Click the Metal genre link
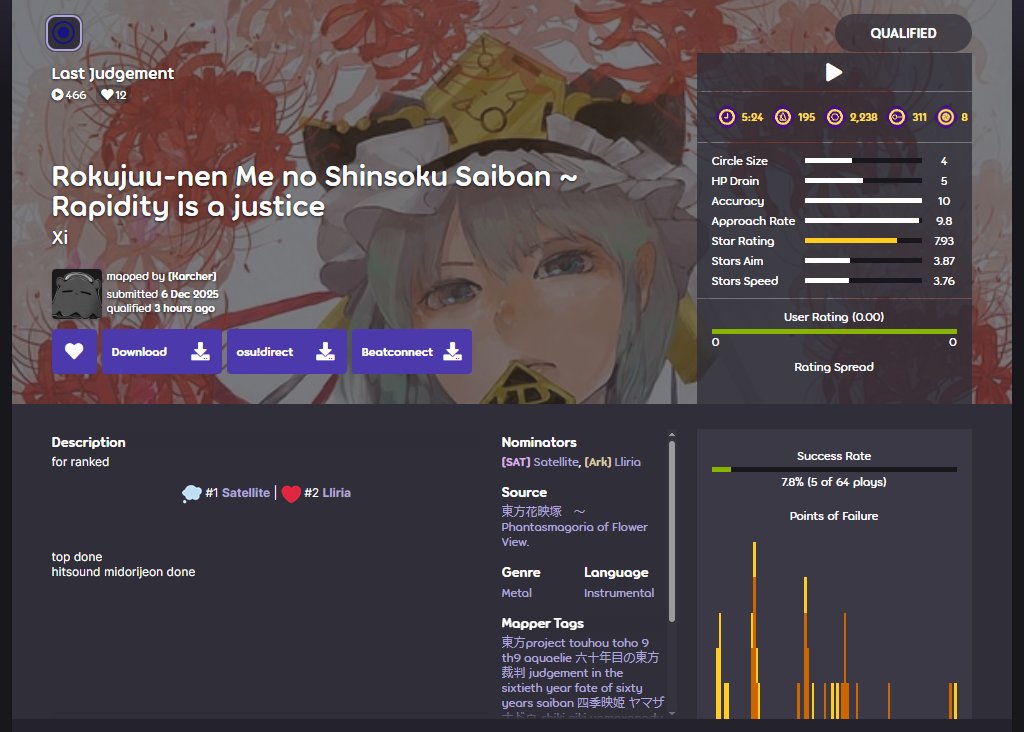 point(517,593)
